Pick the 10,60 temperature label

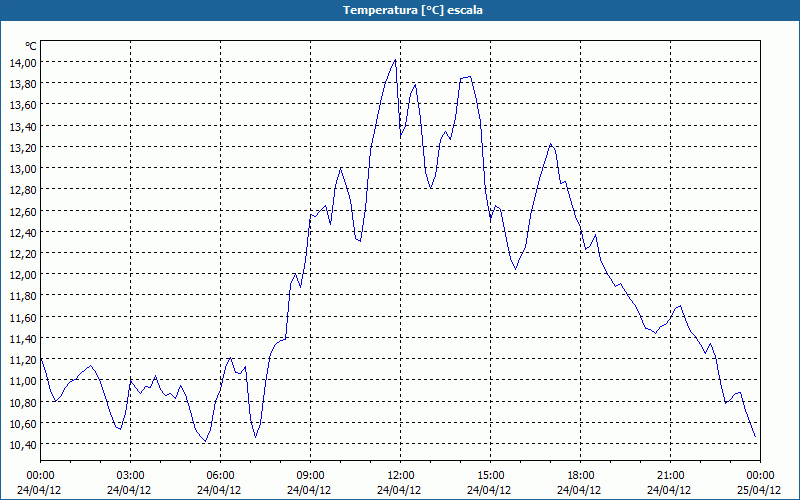23,423
